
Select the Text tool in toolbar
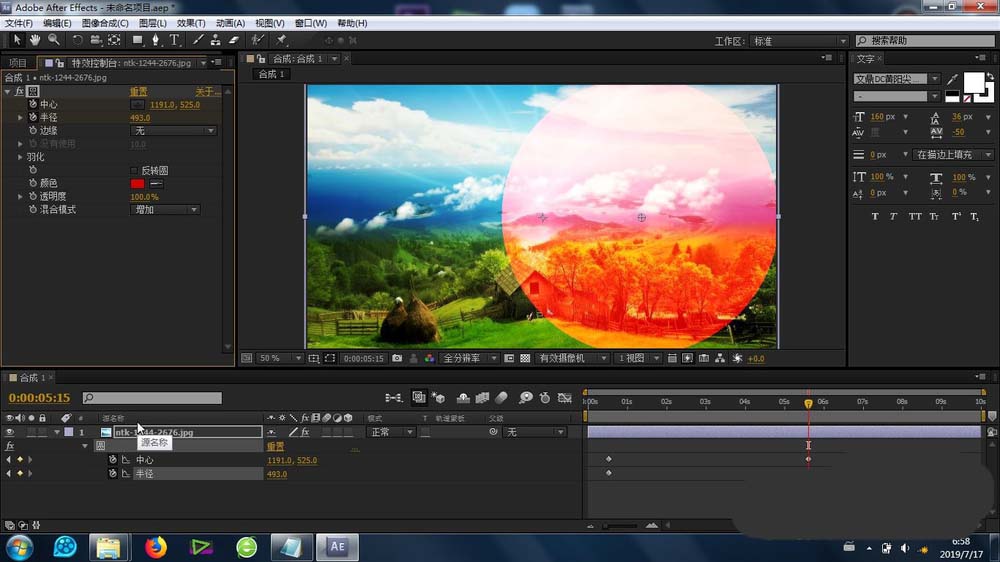click(174, 40)
